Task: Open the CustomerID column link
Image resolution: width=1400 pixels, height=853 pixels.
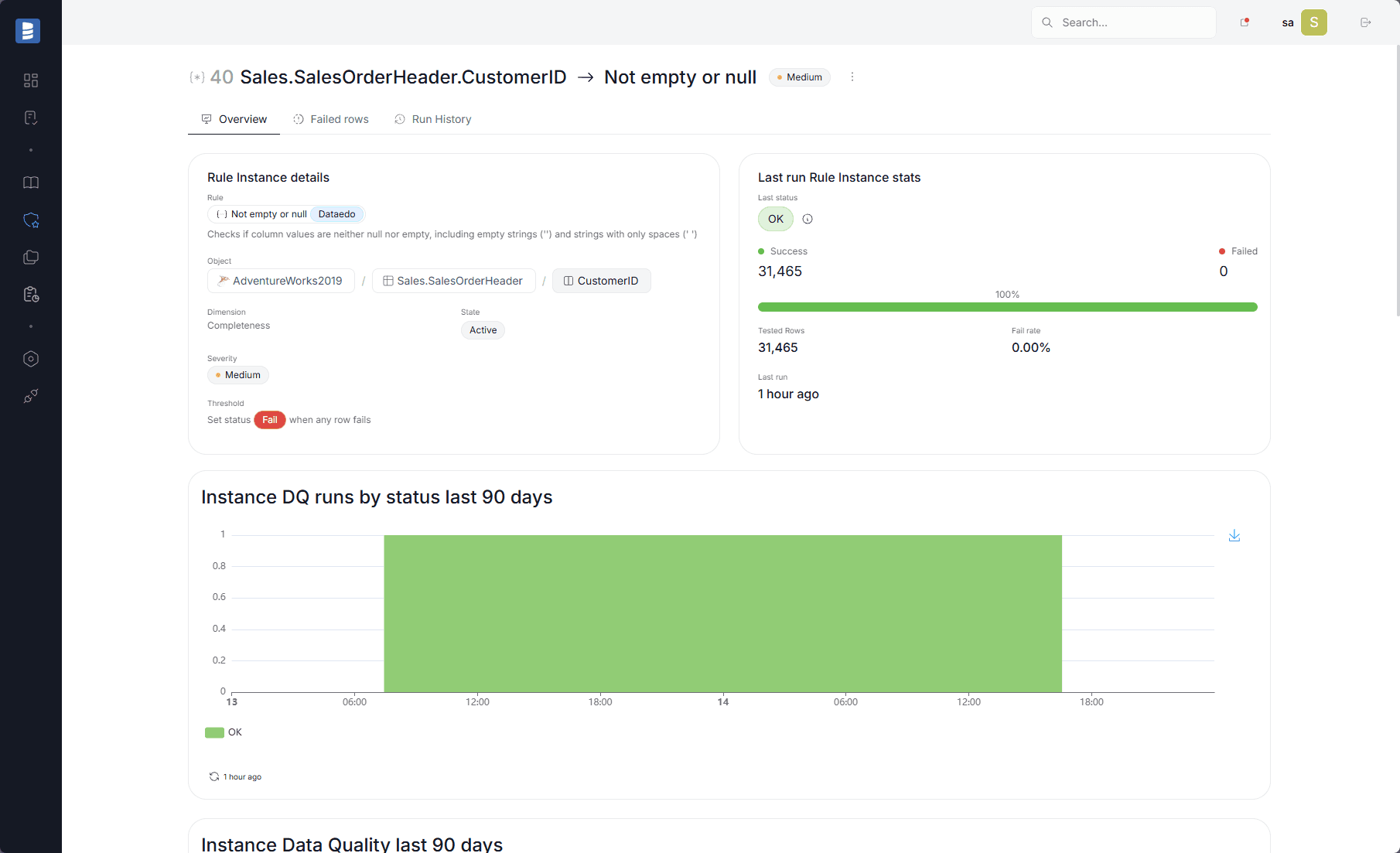Action: [601, 281]
